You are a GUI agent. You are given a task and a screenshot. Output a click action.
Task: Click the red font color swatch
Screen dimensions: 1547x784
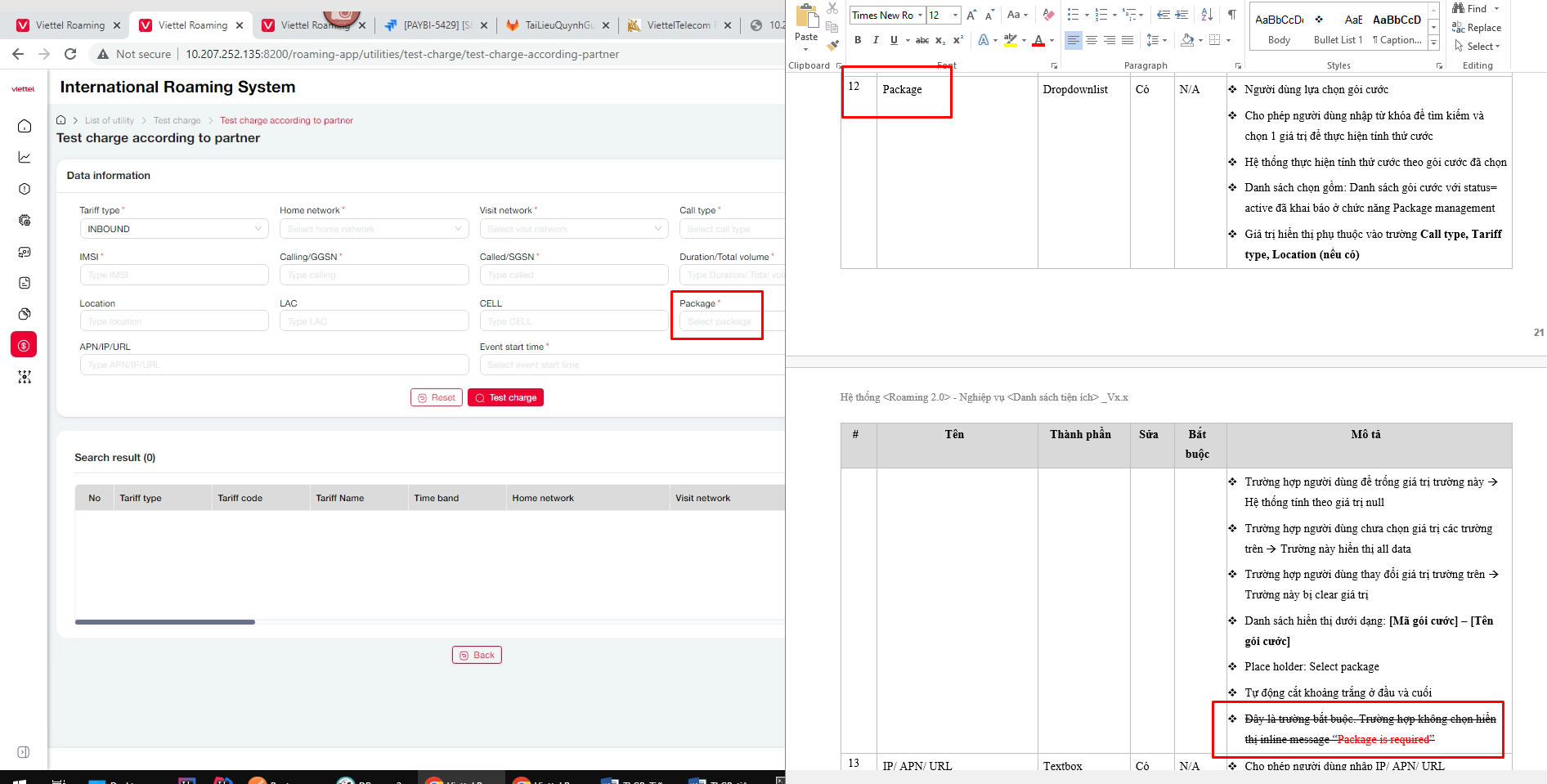click(1038, 40)
